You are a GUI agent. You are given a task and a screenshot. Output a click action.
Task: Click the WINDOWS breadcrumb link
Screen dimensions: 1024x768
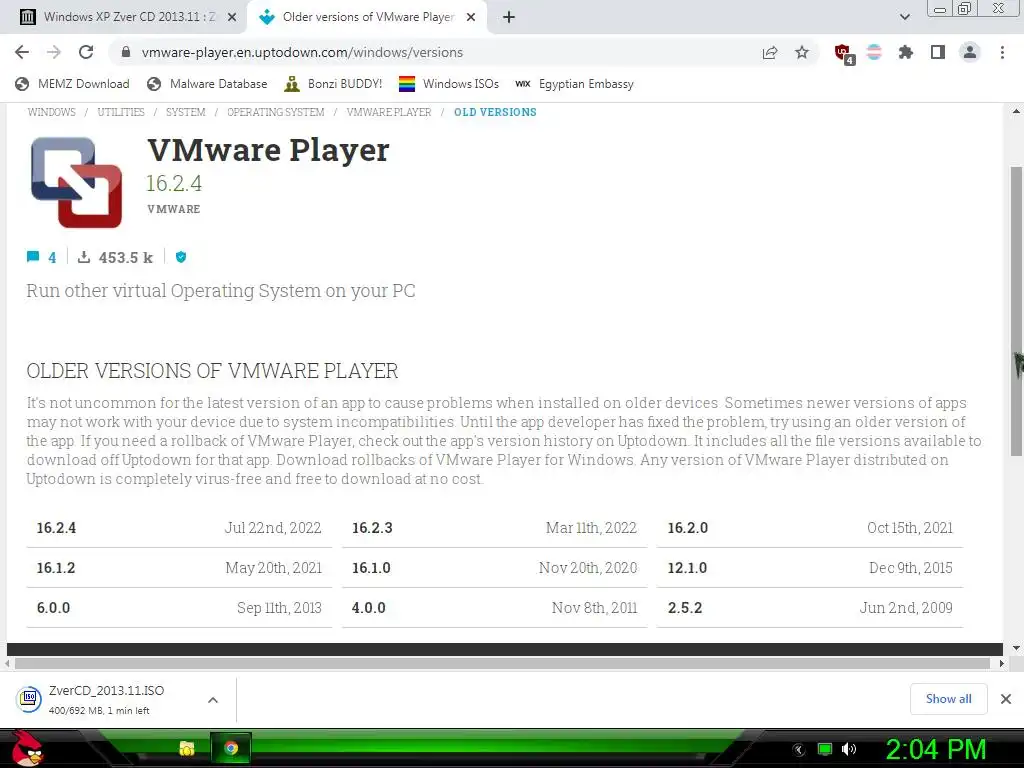click(x=52, y=112)
